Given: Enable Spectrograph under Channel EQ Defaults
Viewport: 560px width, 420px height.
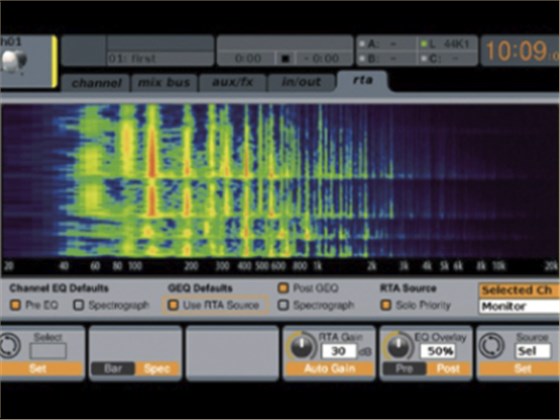Looking at the screenshot, I should 79,305.
